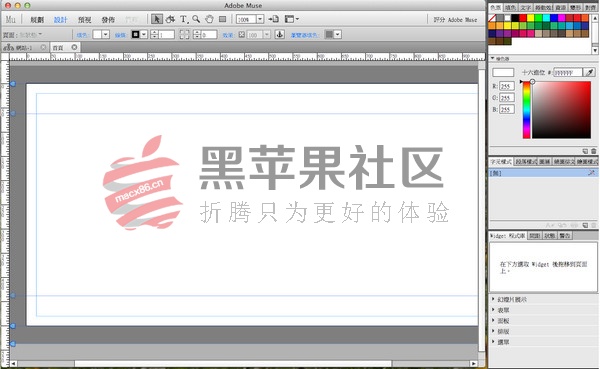
Task: Click new style icon in character styles
Action: pyautogui.click(x=585, y=225)
